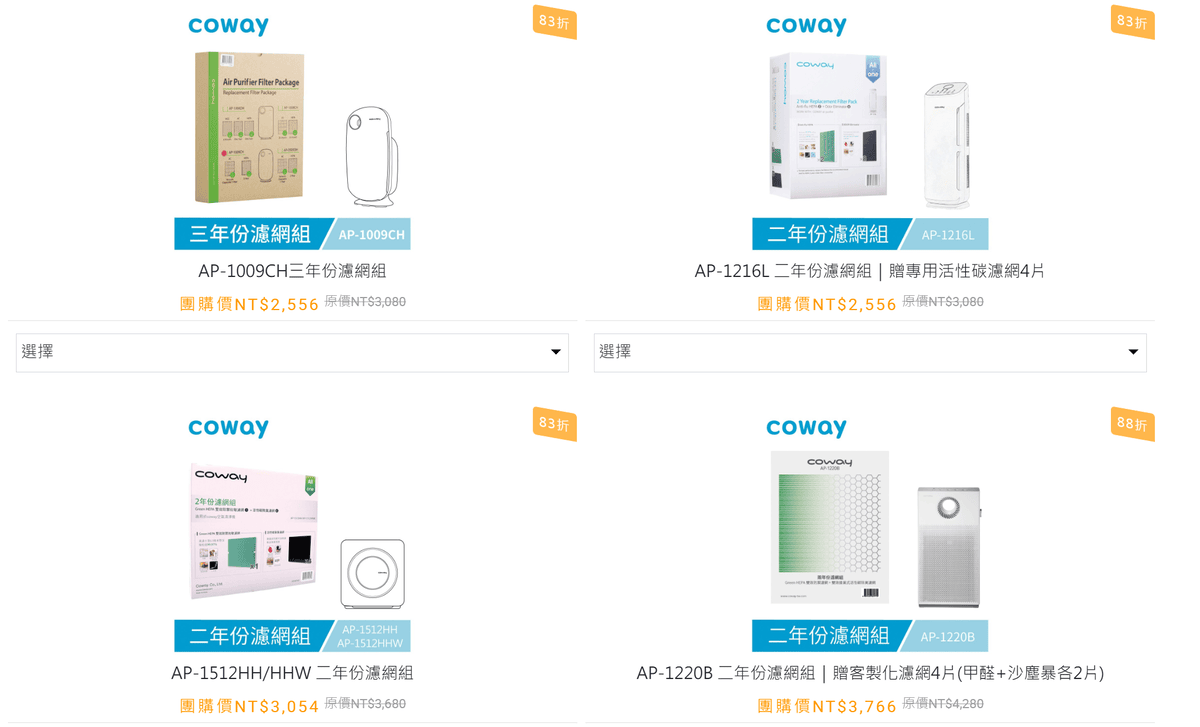Click the 88折 discount badge on AP-1220B
1200x727 pixels.
1132,424
